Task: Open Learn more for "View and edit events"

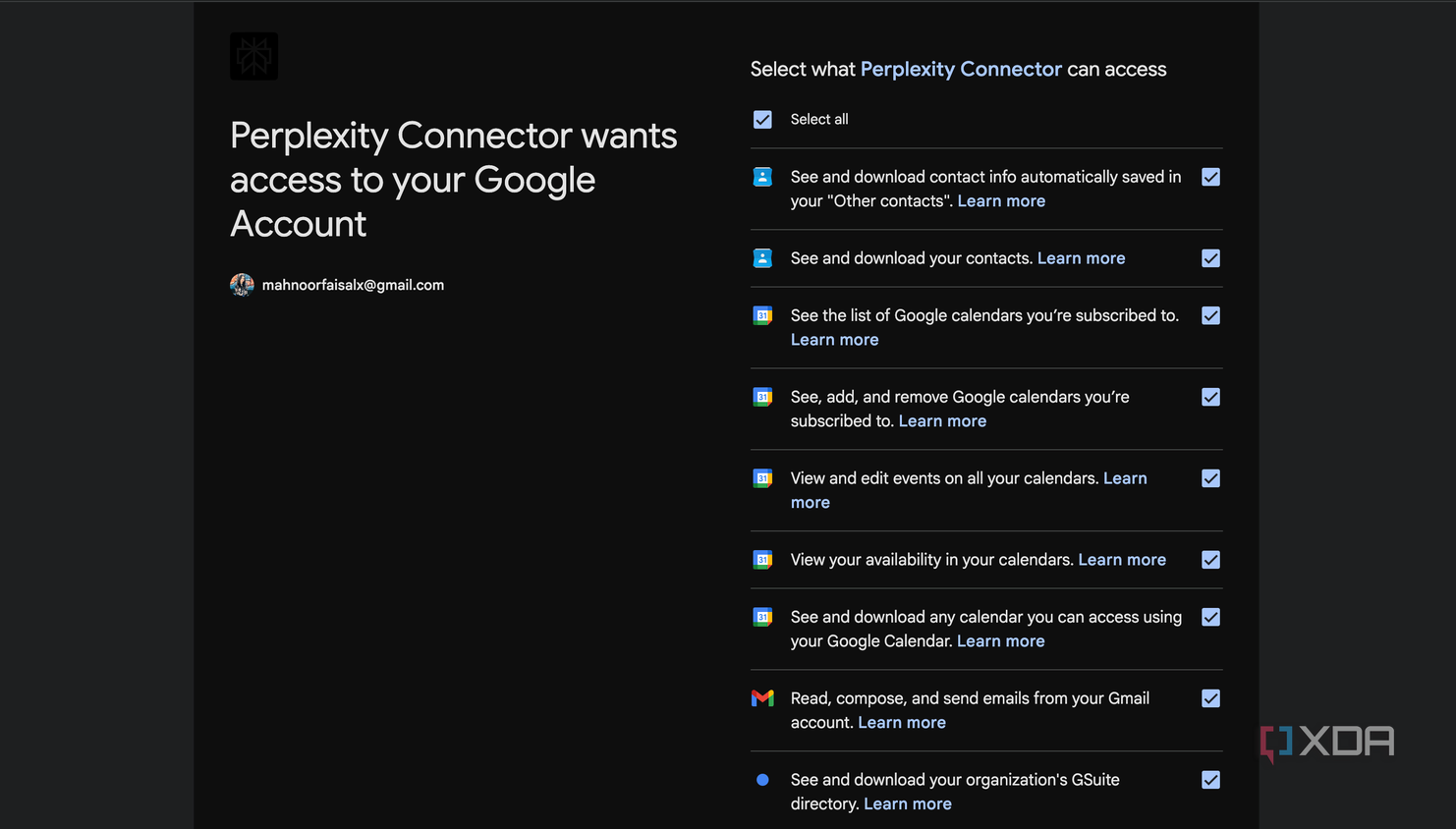Action: click(1125, 478)
